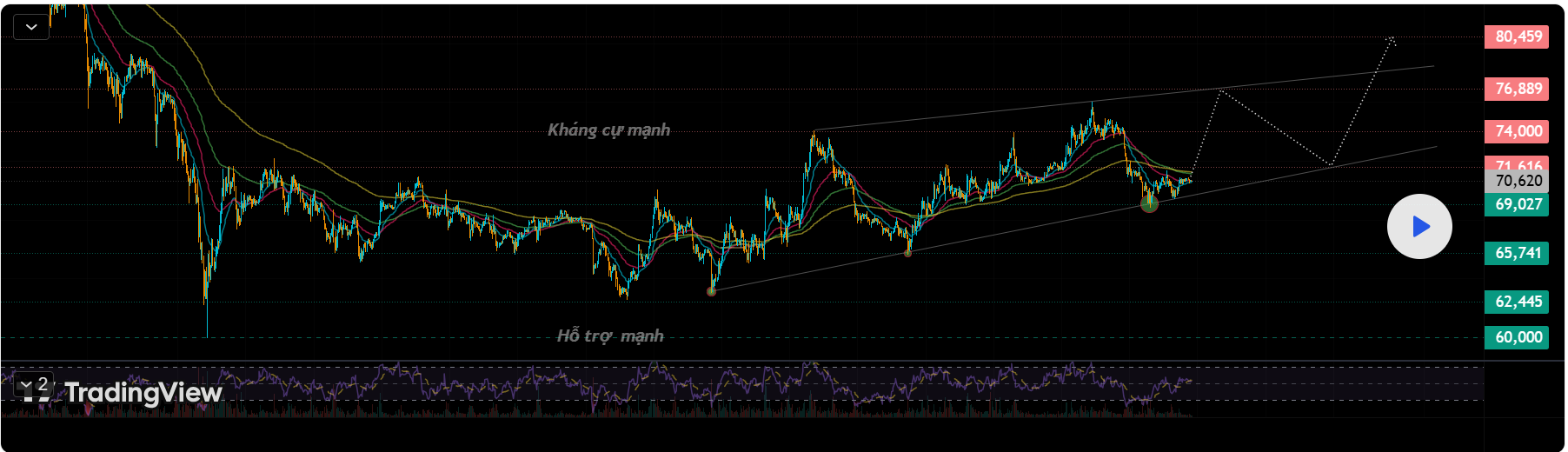This screenshot has width=1568, height=452.
Task: Click the 'Kháng cự mạnh' text annotation
Action: pyautogui.click(x=608, y=130)
